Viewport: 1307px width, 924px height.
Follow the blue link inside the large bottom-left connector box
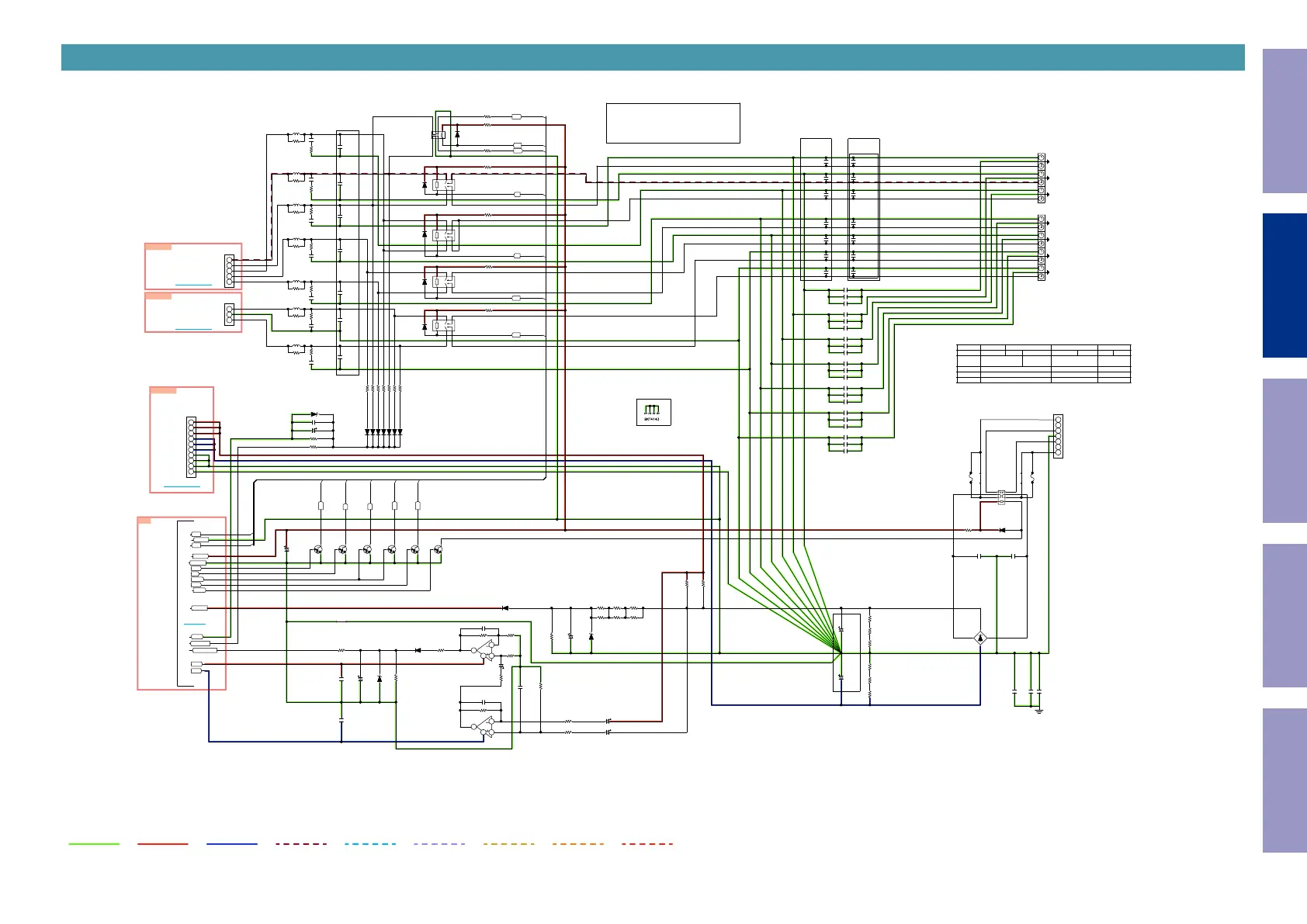[195, 623]
